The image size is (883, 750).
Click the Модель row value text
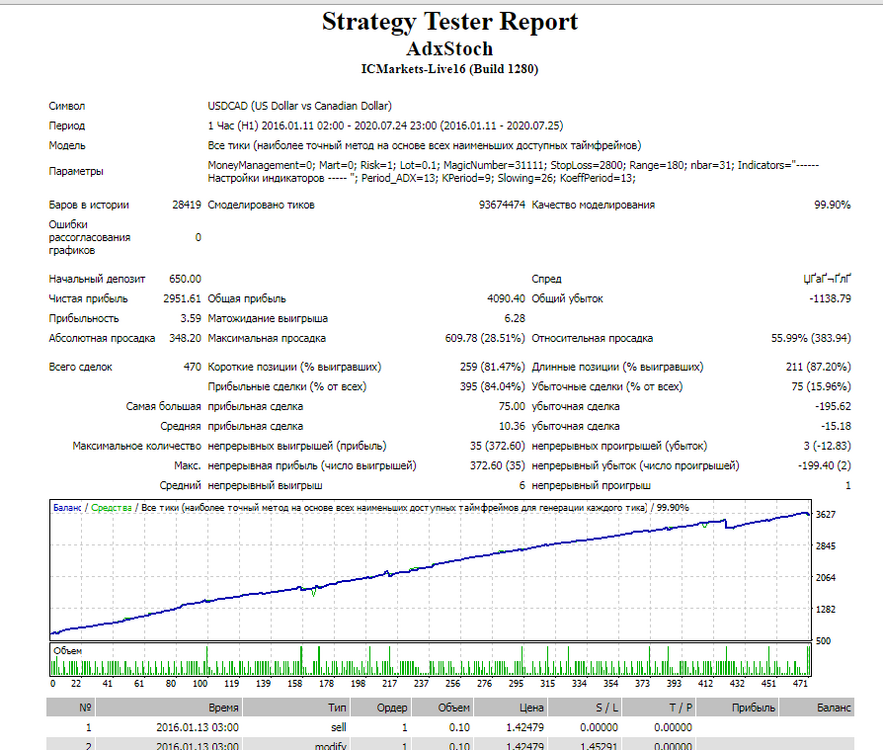coord(424,145)
